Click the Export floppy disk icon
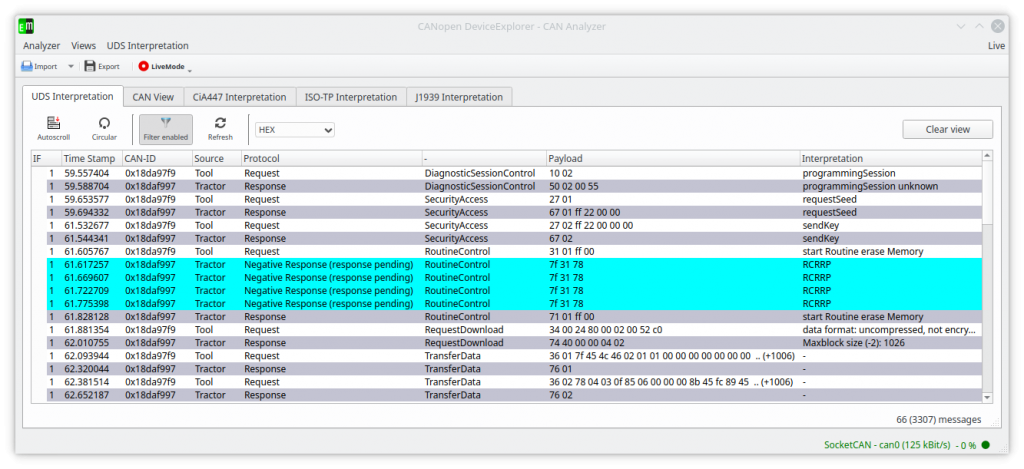Viewport: 1024px width, 469px height. [x=90, y=67]
